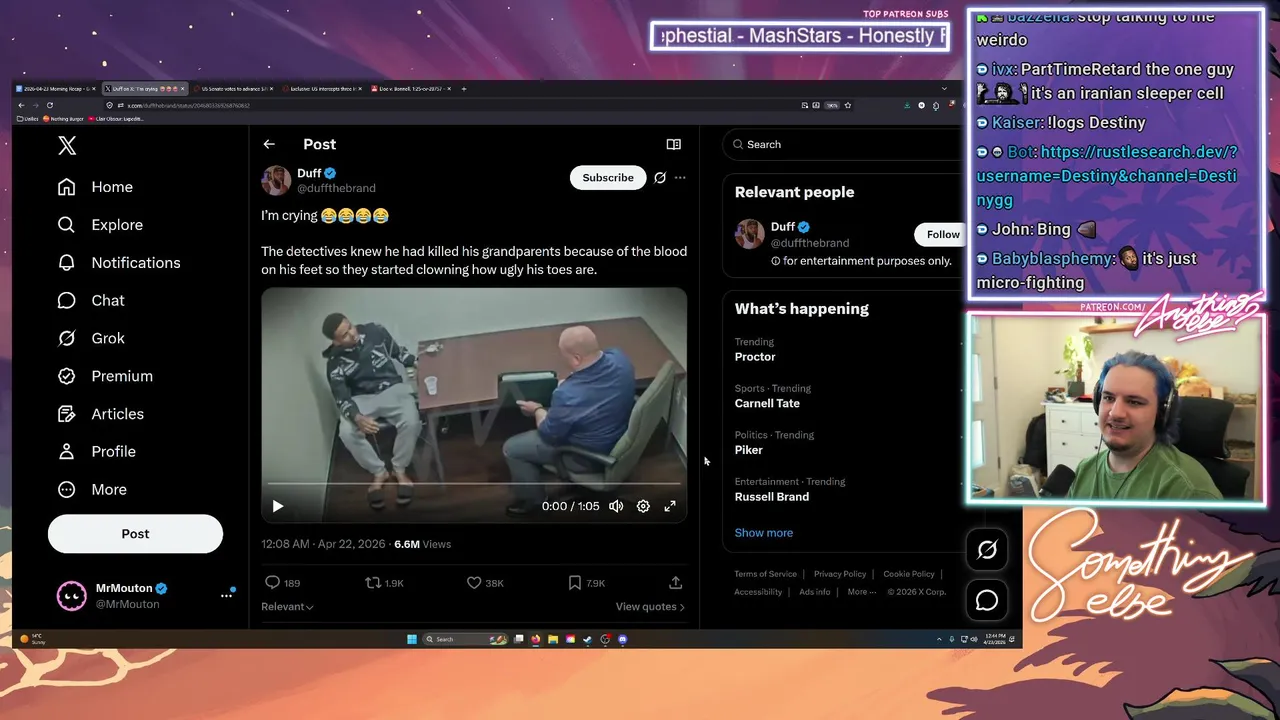Open Ads info footer link
This screenshot has height=720, width=1280.
click(x=815, y=592)
